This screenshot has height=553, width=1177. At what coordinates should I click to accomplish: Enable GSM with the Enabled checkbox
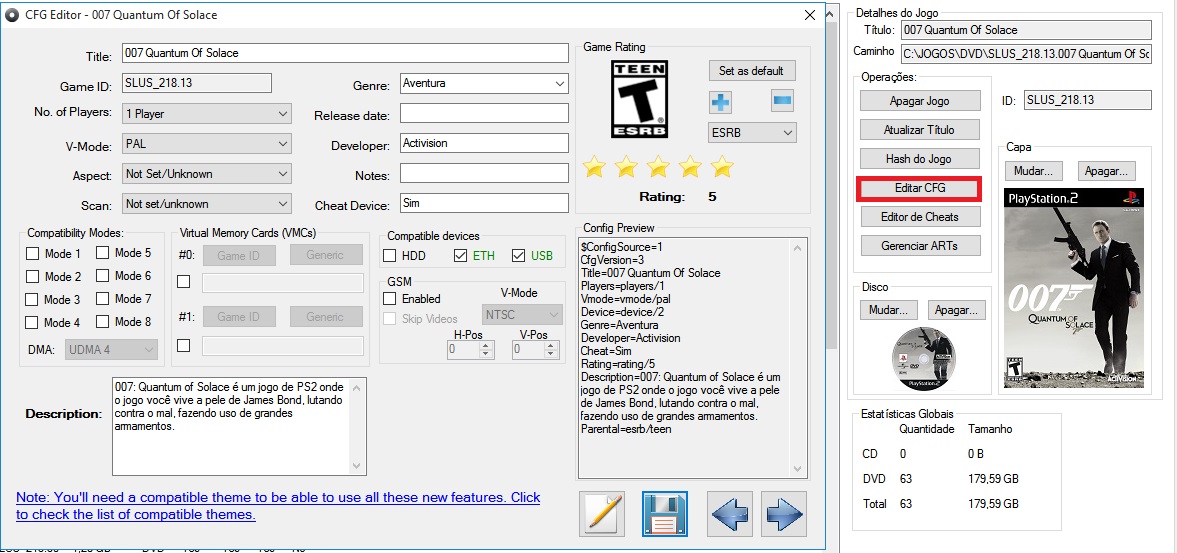coord(391,299)
